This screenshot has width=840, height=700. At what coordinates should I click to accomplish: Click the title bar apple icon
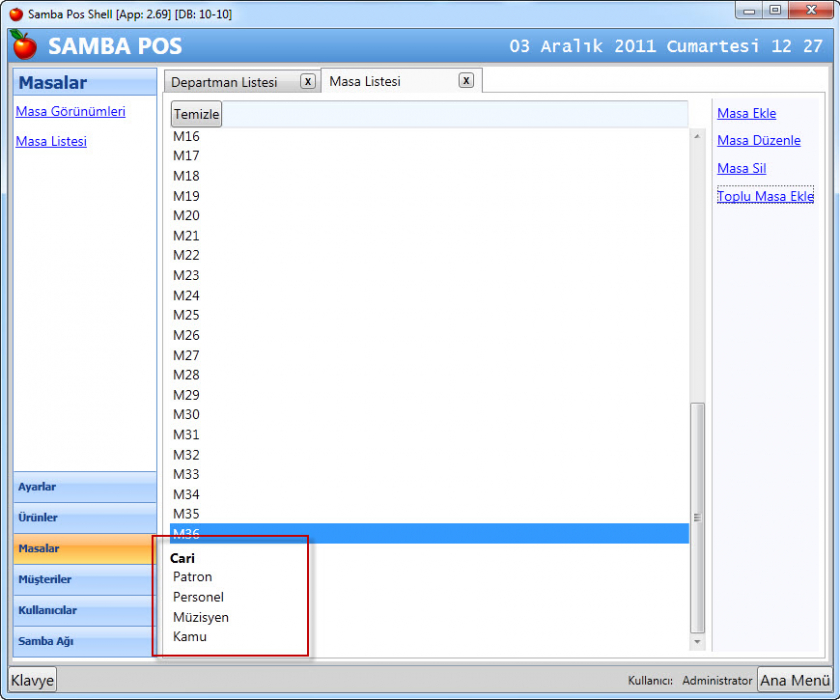pos(17,13)
